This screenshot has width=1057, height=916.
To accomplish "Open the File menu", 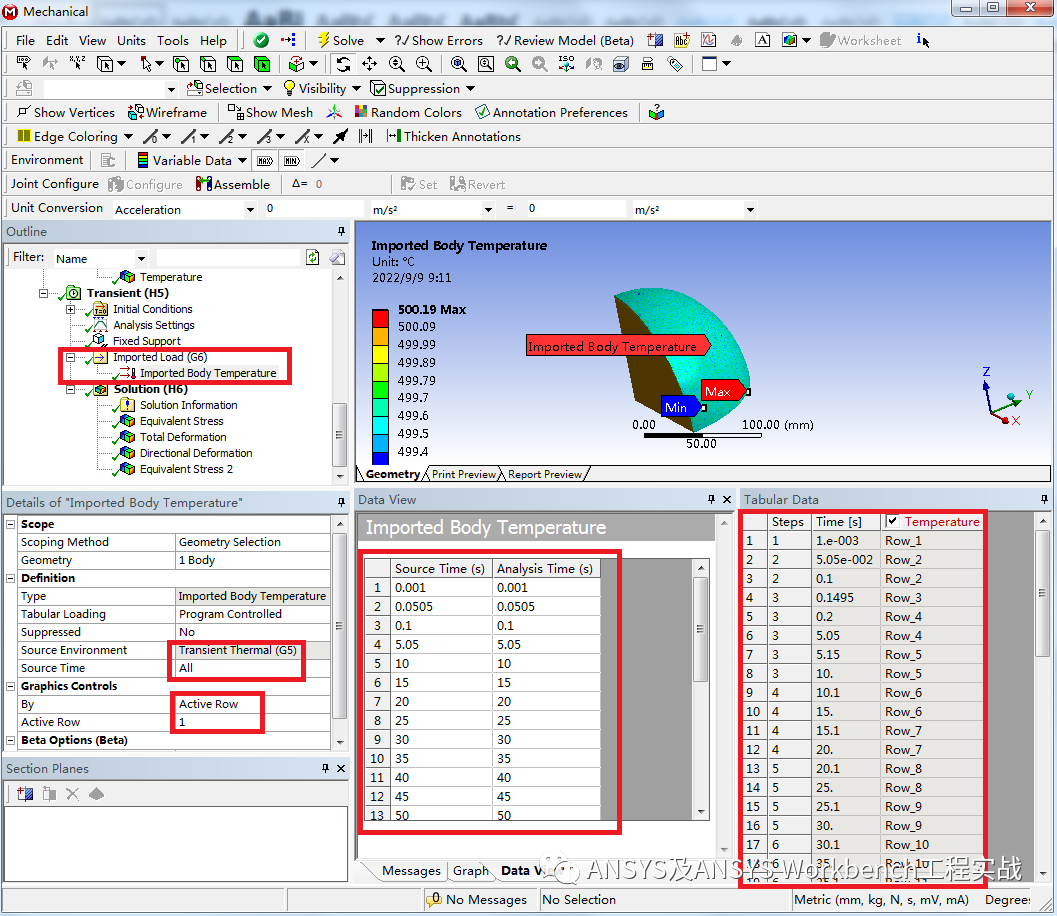I will tap(25, 40).
